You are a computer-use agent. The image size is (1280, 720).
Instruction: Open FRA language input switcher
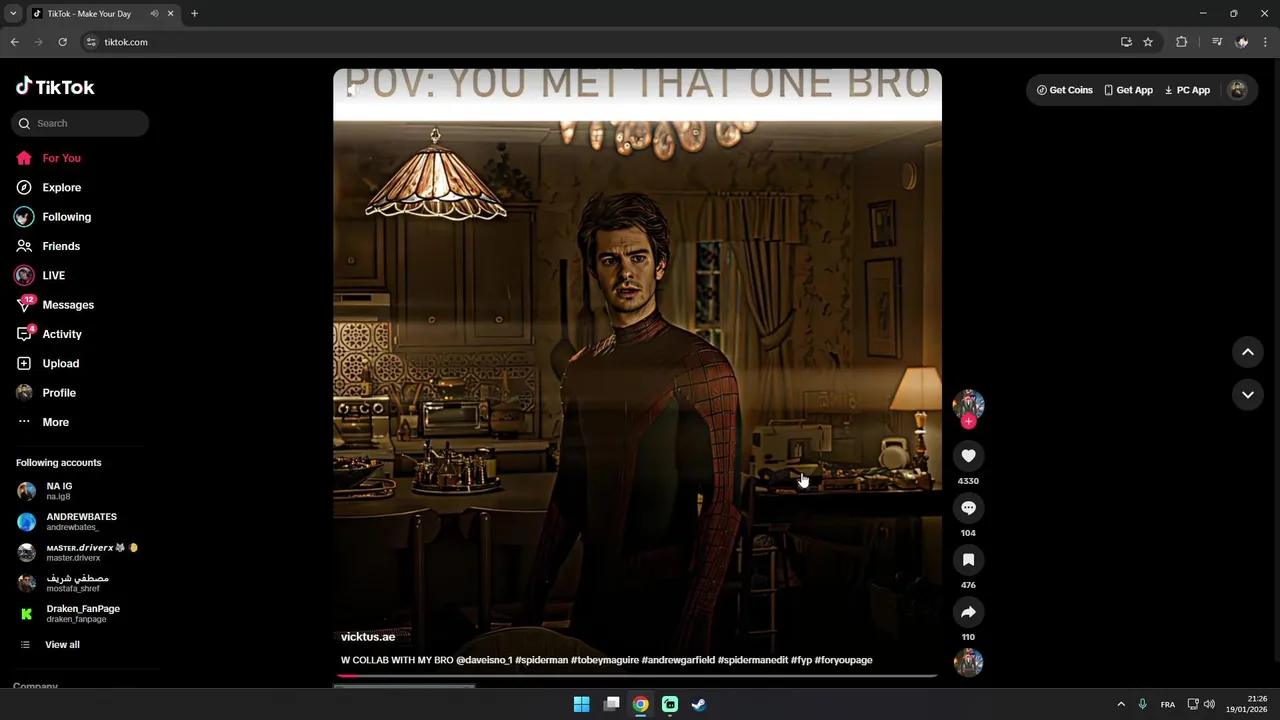1168,704
